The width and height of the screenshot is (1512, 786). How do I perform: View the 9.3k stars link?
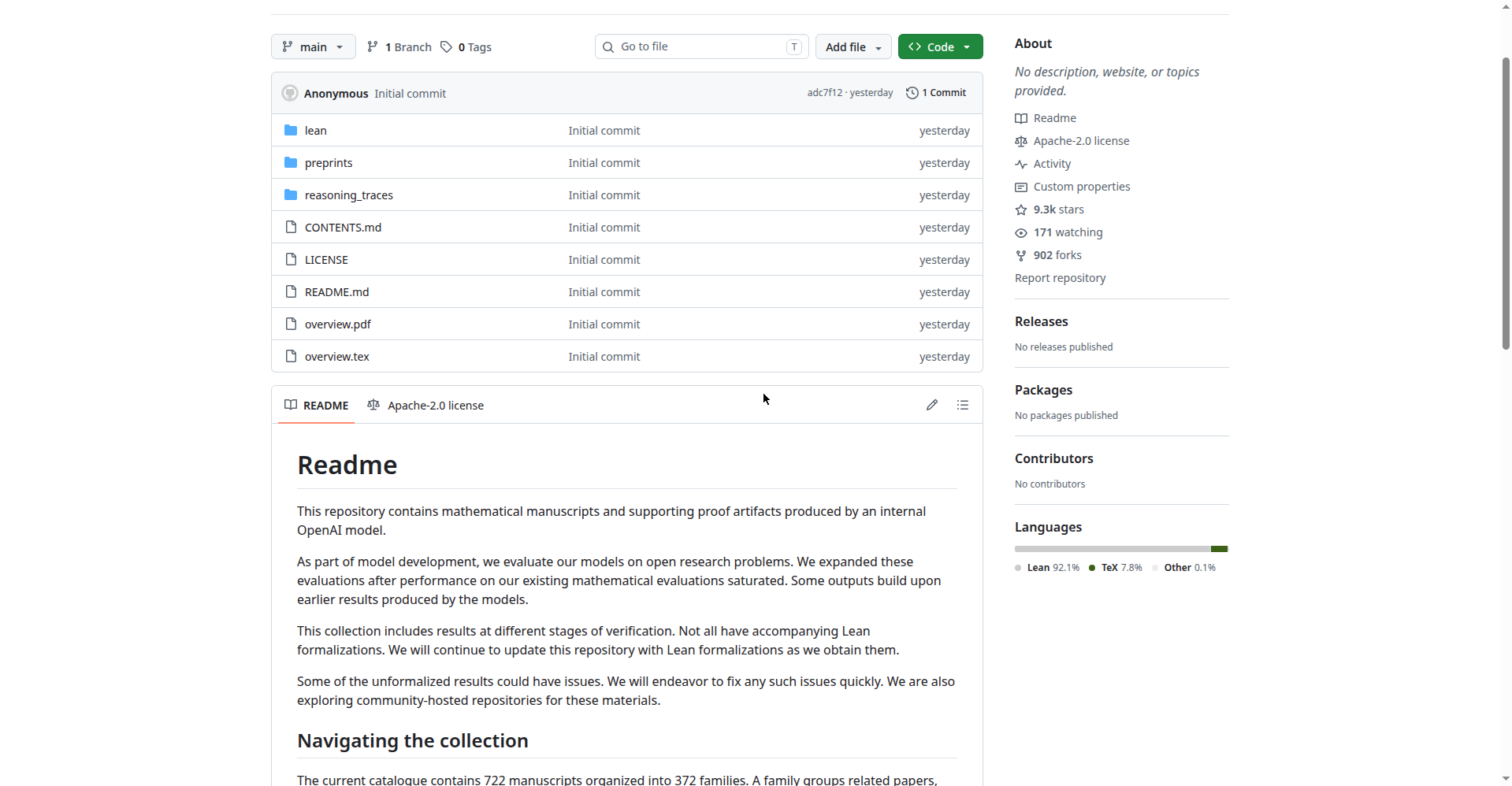coord(1049,209)
